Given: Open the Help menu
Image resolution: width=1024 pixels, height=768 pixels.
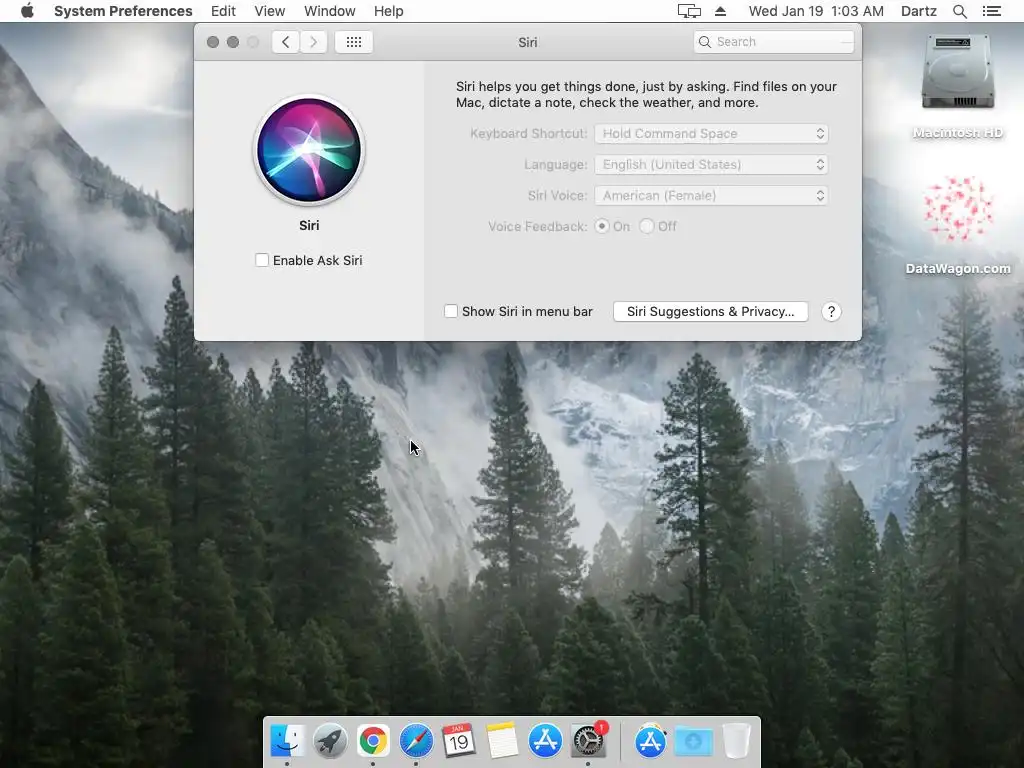Looking at the screenshot, I should (389, 11).
